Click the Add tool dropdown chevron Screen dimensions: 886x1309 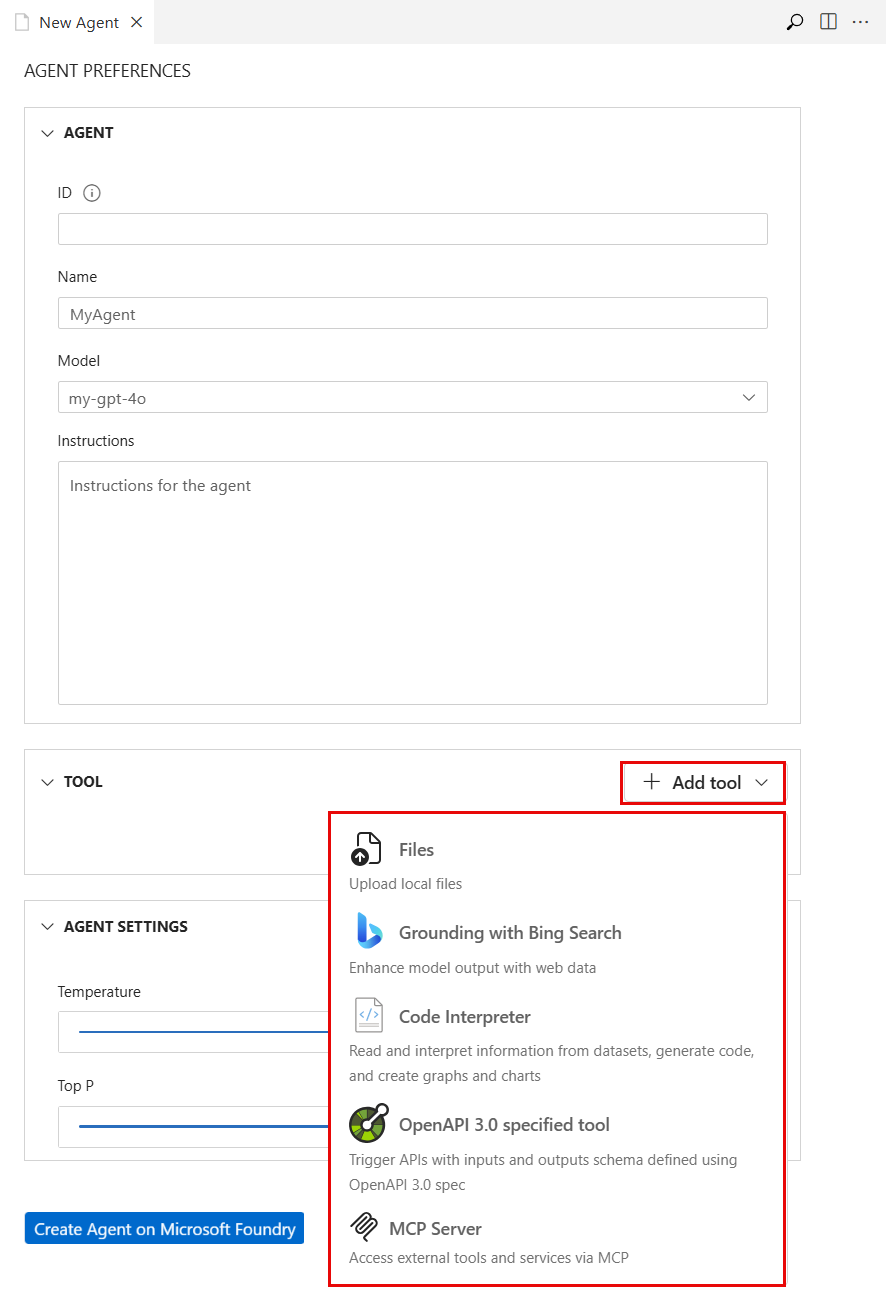point(762,782)
